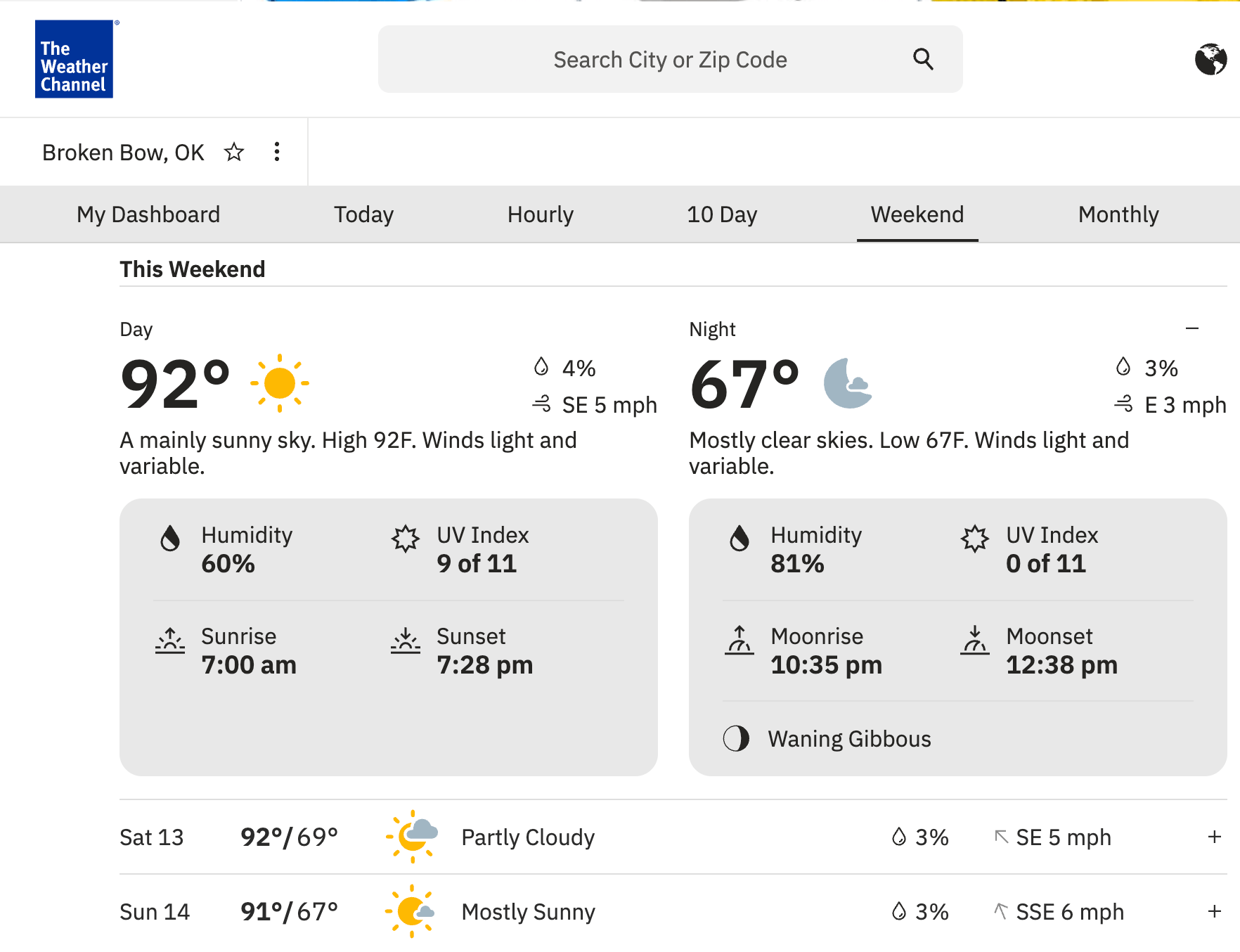Click the daytime sunrise icon
The height and width of the screenshot is (952, 1240).
click(x=170, y=641)
